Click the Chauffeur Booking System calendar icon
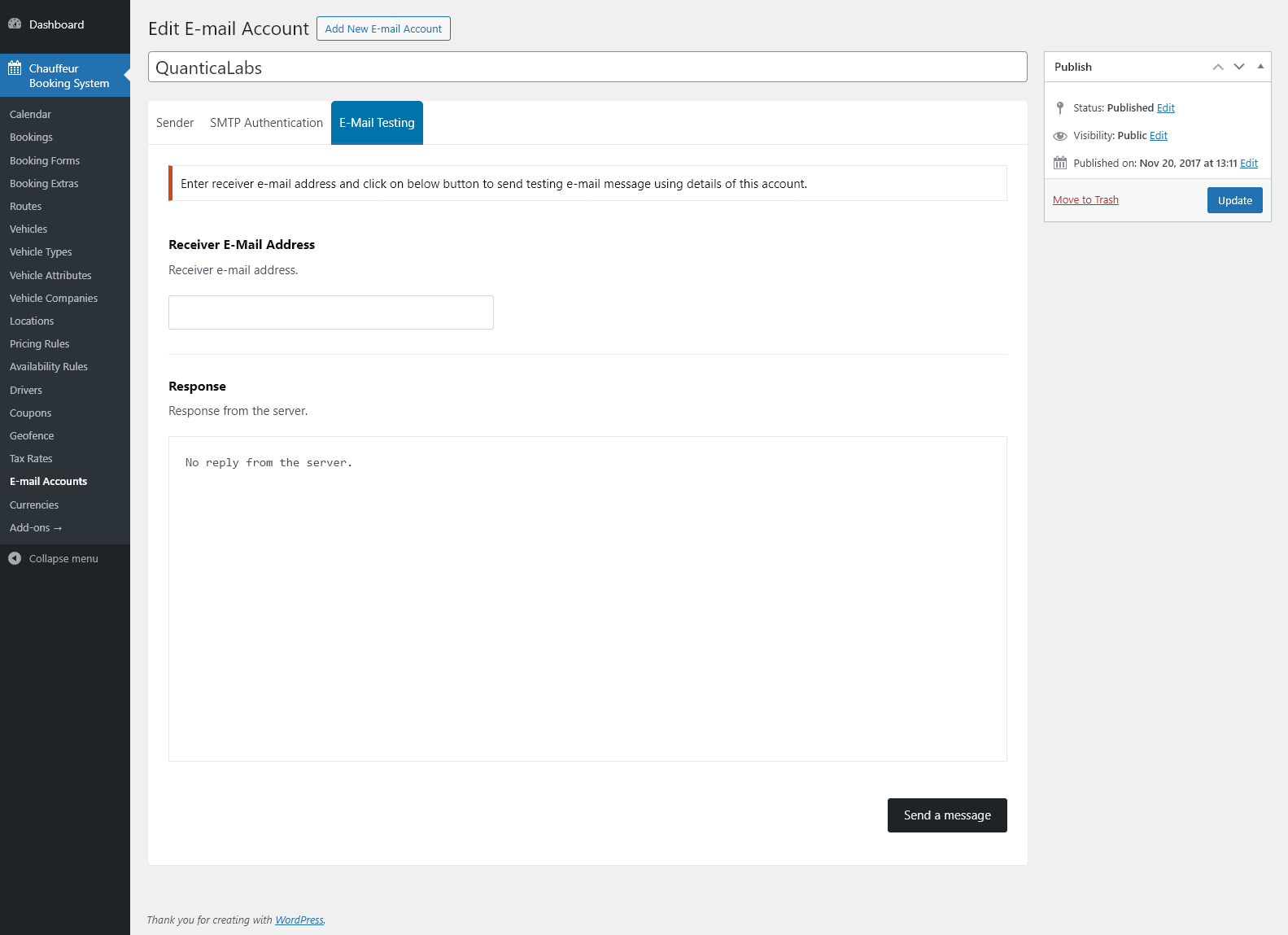This screenshot has height=935, width=1288. coord(15,68)
